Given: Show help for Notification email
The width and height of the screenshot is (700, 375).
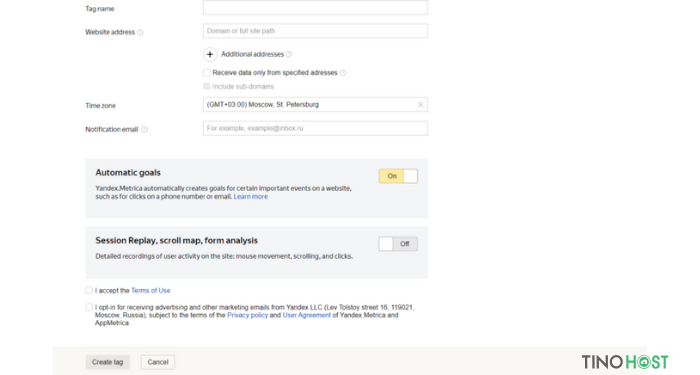Looking at the screenshot, I should click(x=144, y=129).
